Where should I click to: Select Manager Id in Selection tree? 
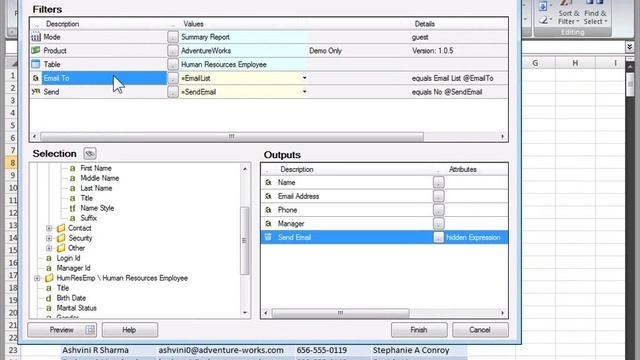(73, 268)
